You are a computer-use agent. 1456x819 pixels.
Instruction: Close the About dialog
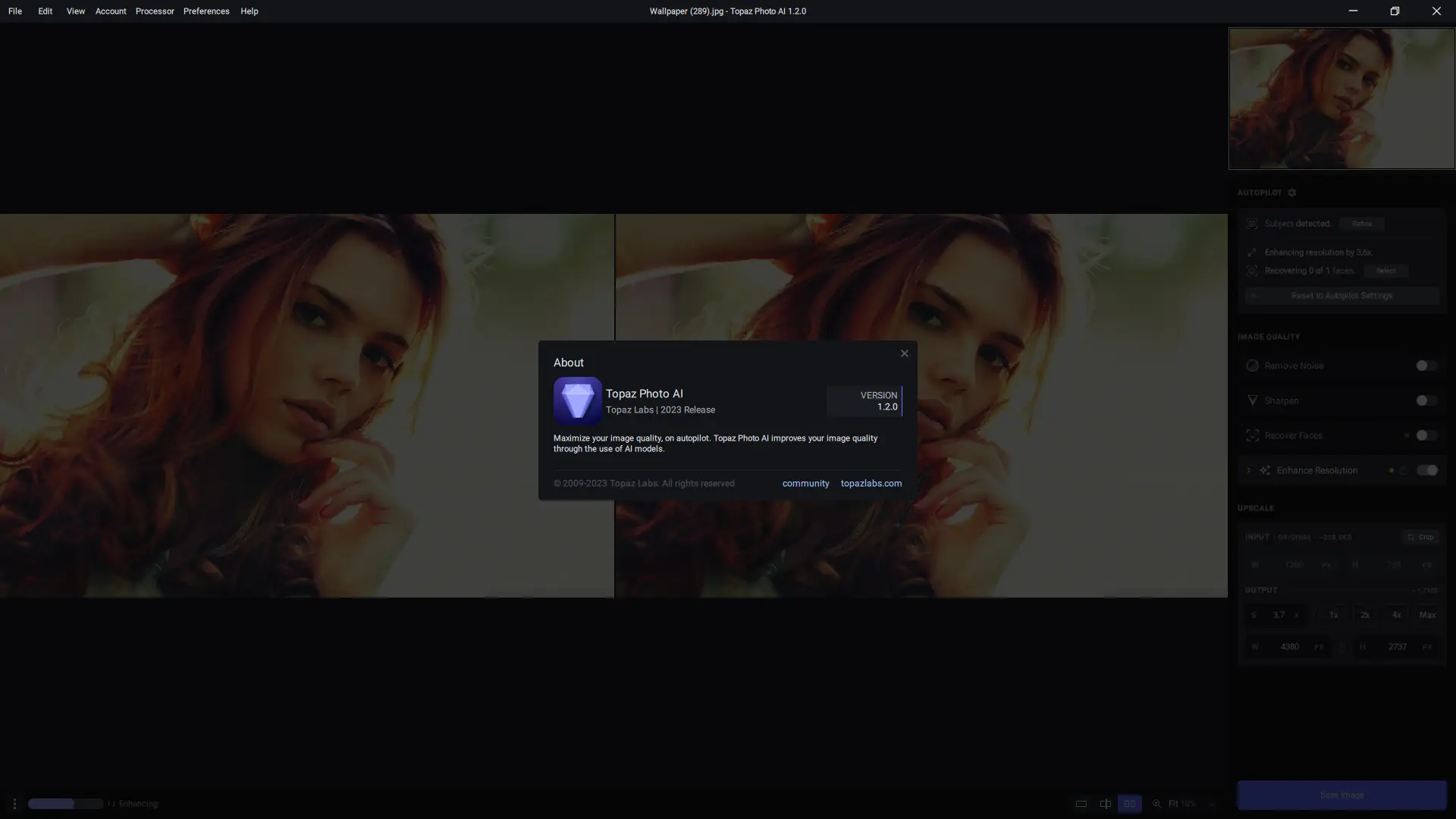click(904, 353)
